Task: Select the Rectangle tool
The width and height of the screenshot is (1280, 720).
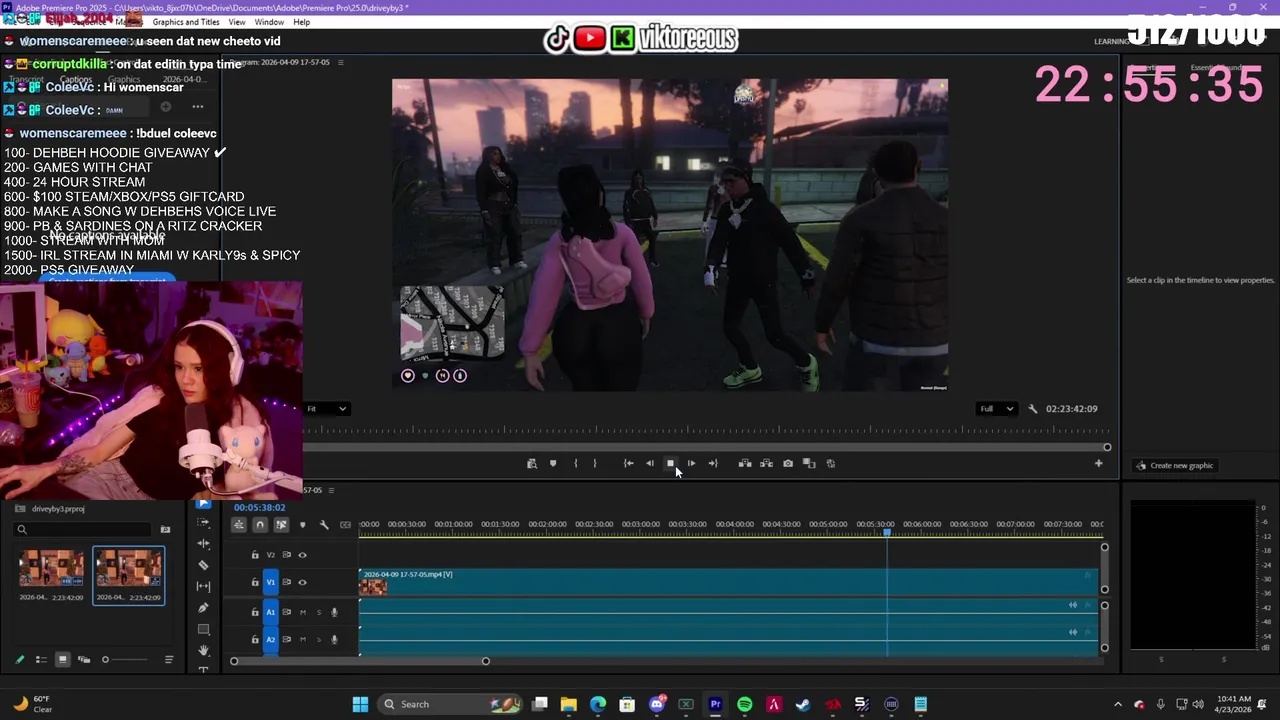Action: [204, 629]
